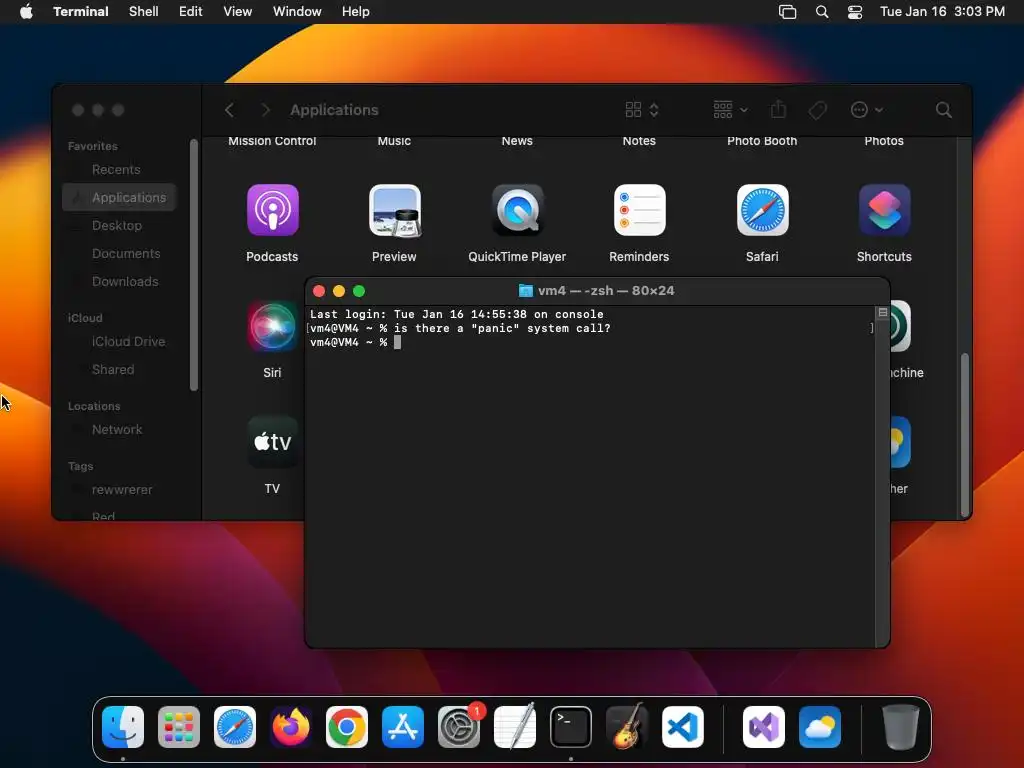The width and height of the screenshot is (1024, 768).
Task: Select Network in Finder sidebar
Action: 120,430
